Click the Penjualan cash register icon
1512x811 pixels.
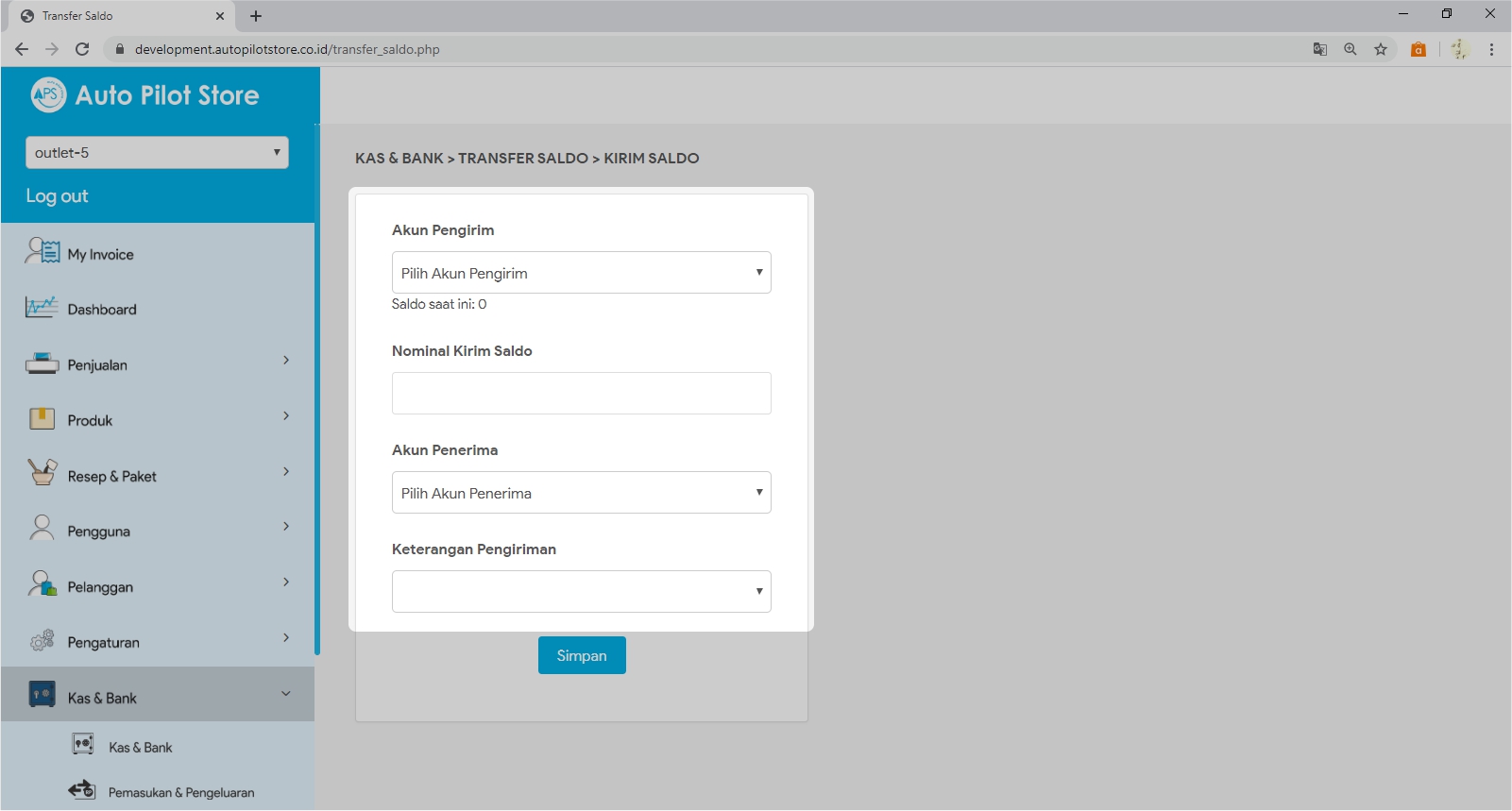[x=42, y=363]
